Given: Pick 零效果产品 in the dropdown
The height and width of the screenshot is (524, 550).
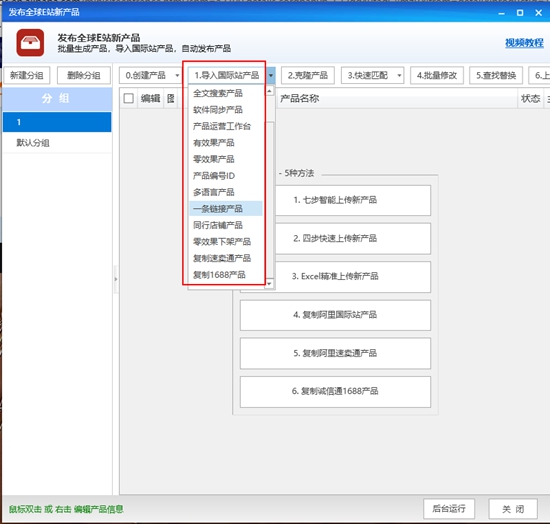Looking at the screenshot, I should pos(226,159).
